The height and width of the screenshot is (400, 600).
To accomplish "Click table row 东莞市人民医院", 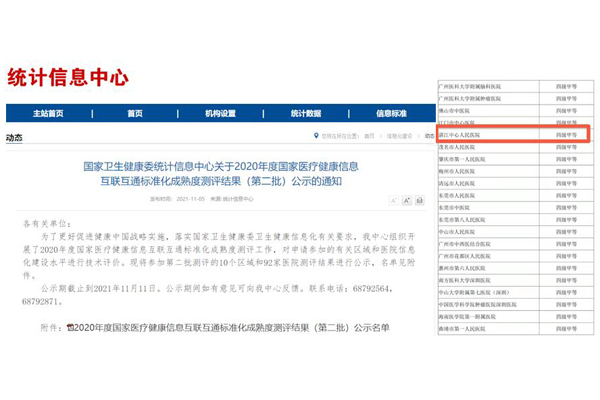I will [x=516, y=196].
